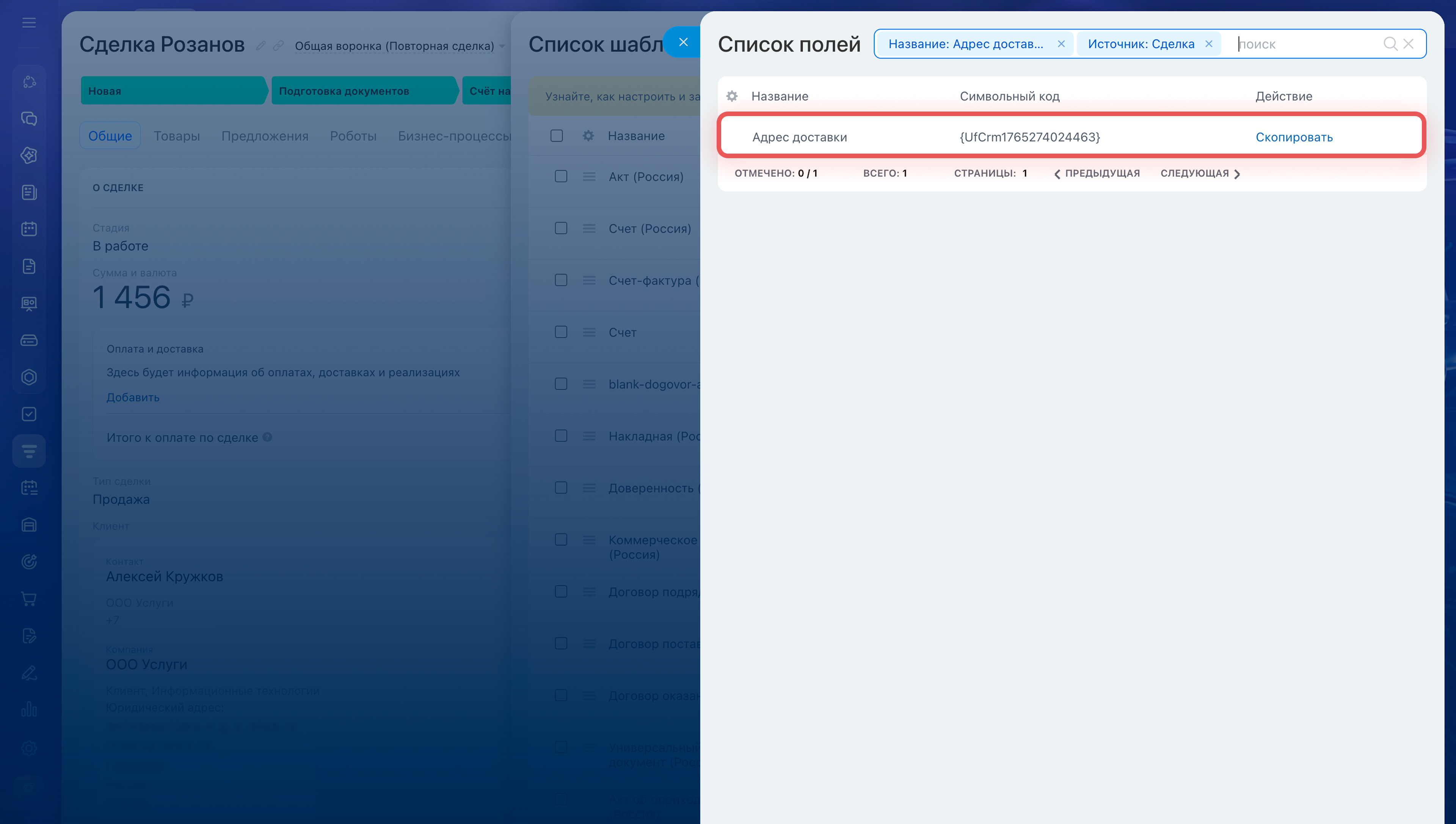1456x824 pixels.
Task: Check the Накладная template checkbox
Action: (x=561, y=436)
